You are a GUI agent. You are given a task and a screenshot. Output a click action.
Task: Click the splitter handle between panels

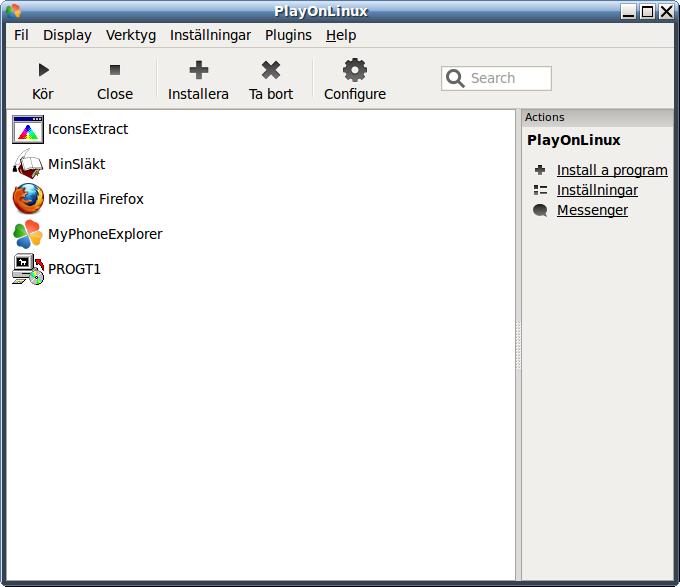click(518, 345)
